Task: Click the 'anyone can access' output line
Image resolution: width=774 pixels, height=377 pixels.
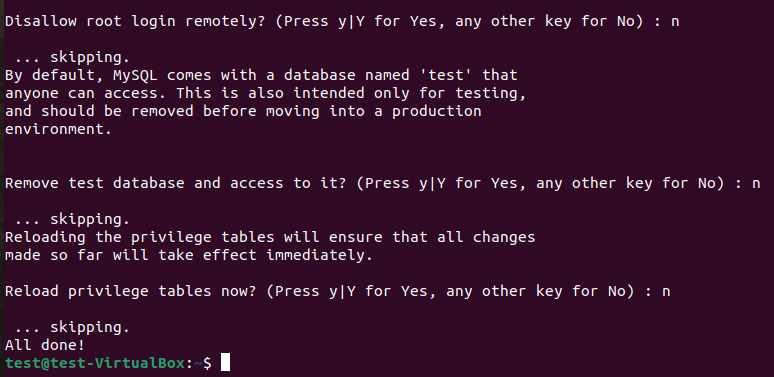Action: click(265, 93)
